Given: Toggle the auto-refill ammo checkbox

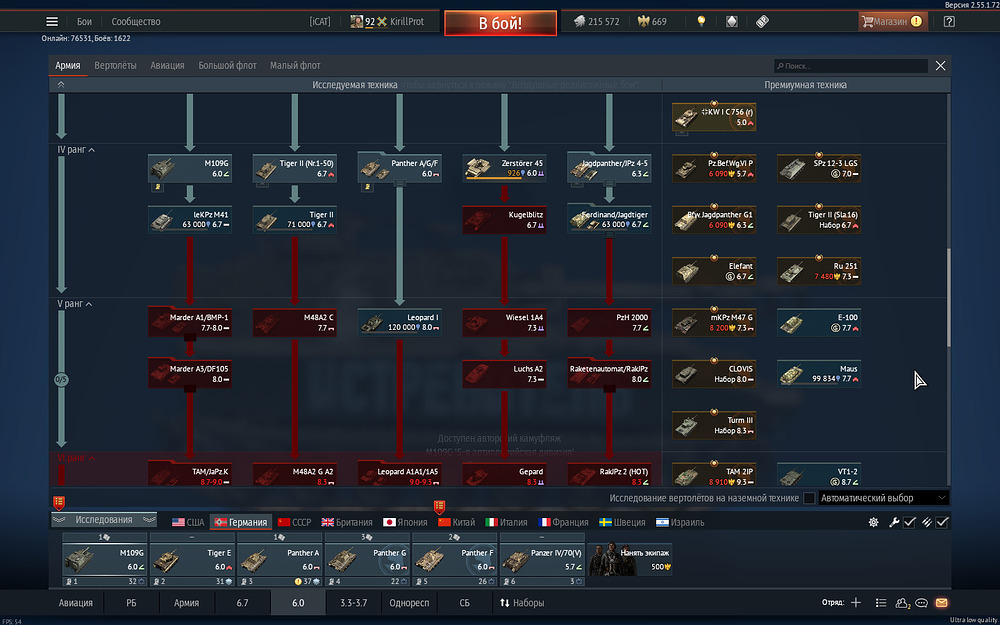Looking at the screenshot, I should pyautogui.click(x=941, y=522).
